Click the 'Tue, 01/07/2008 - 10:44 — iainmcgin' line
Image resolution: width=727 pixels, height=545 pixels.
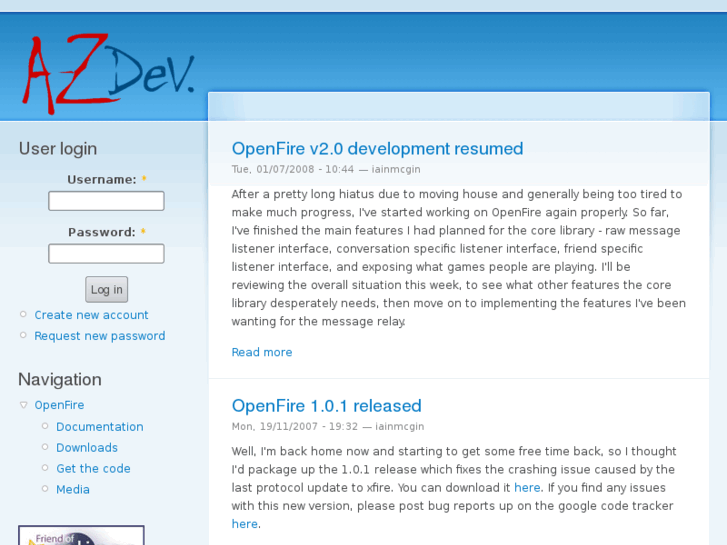[326, 169]
